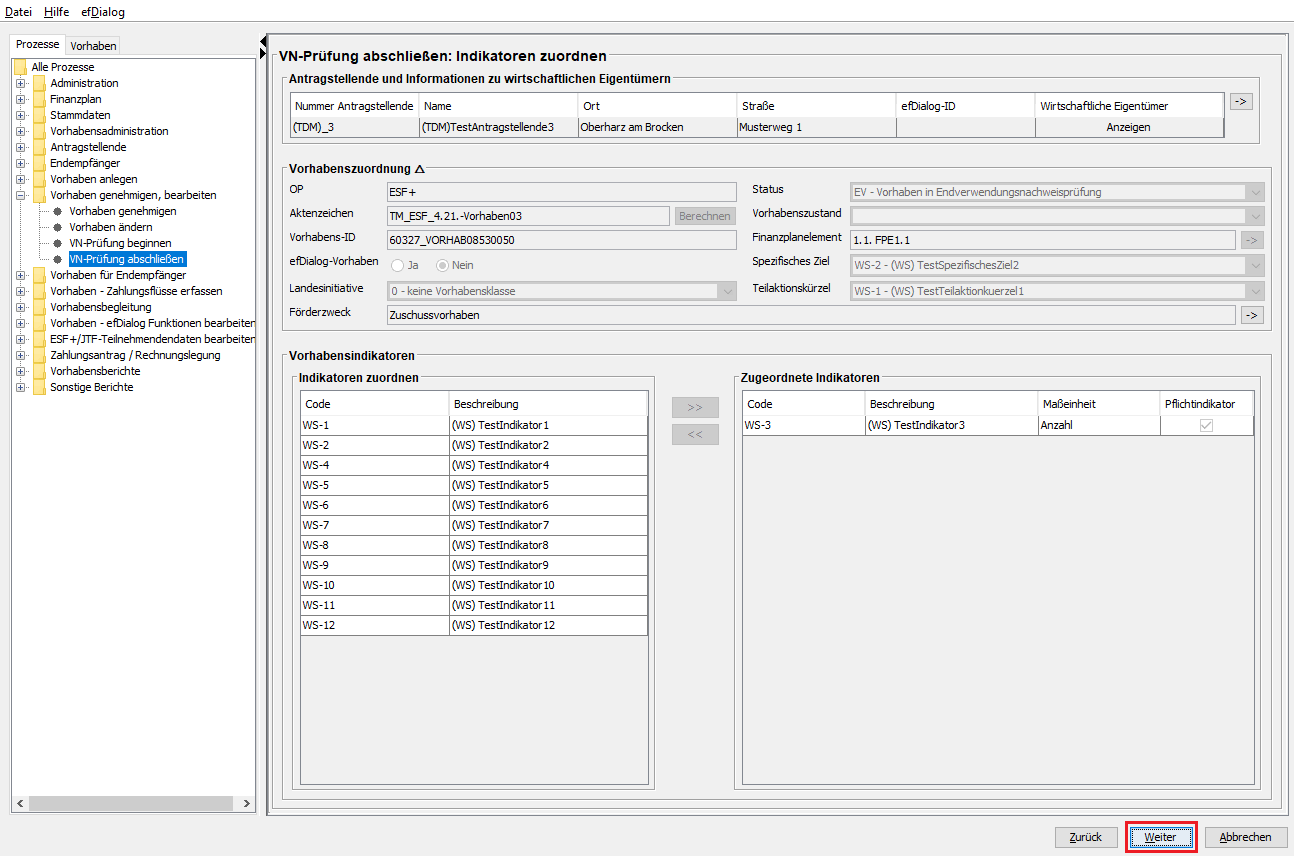The height and width of the screenshot is (856, 1294).
Task: Click the Vorhabens-ID field
Action: pyautogui.click(x=562, y=240)
